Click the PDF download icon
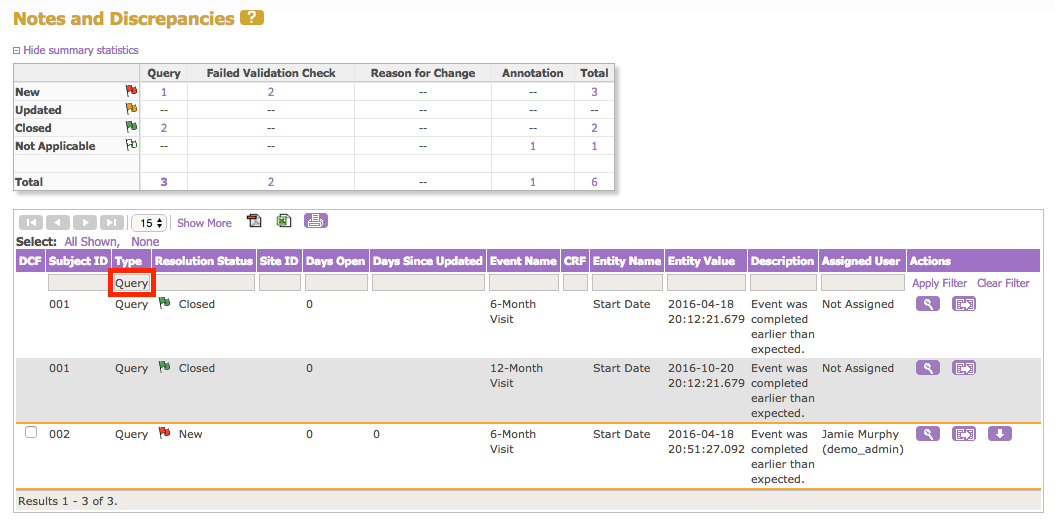Viewport: 1055px width, 525px height. pos(254,222)
